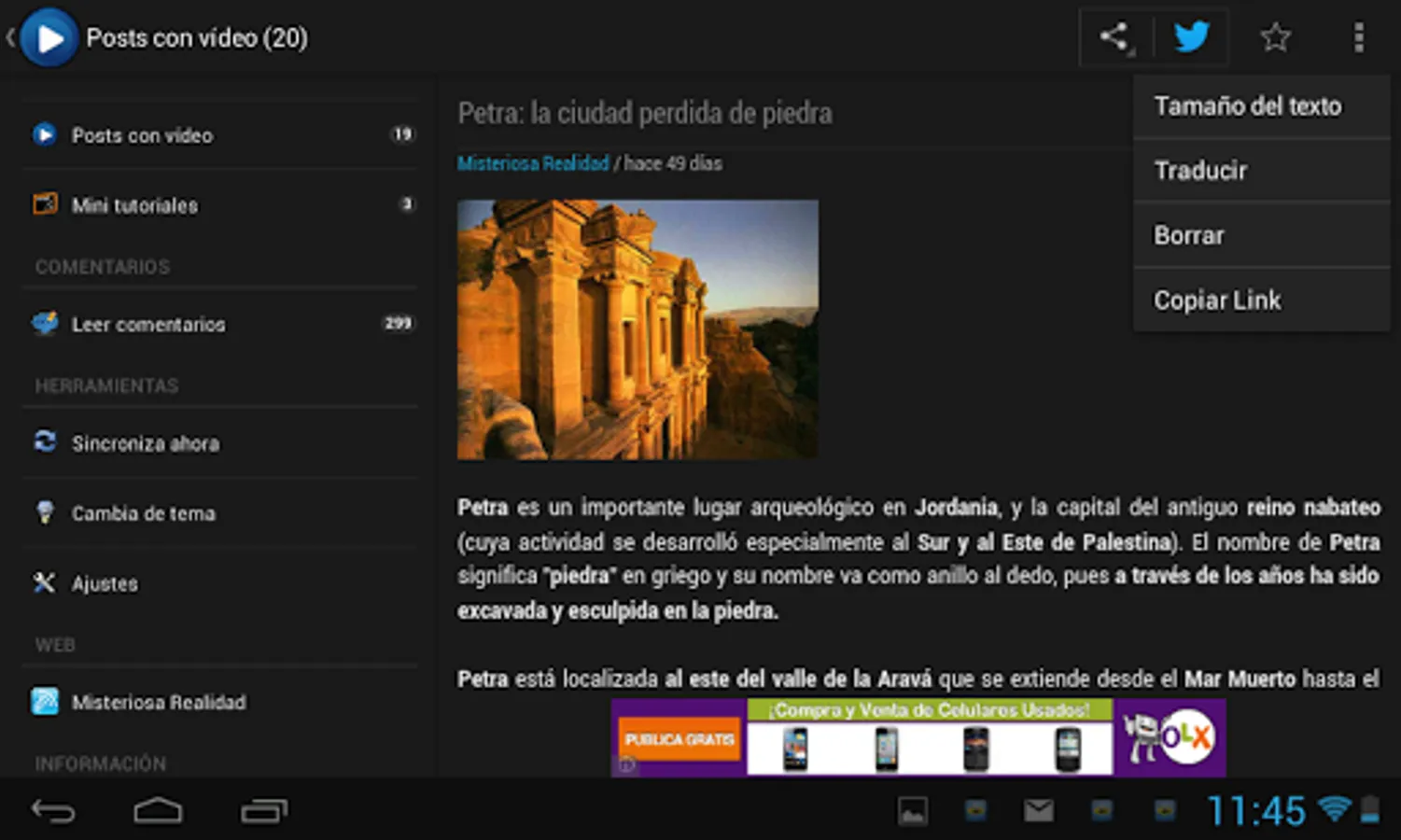Go back using the header chevron
1401x840 pixels.
10,37
